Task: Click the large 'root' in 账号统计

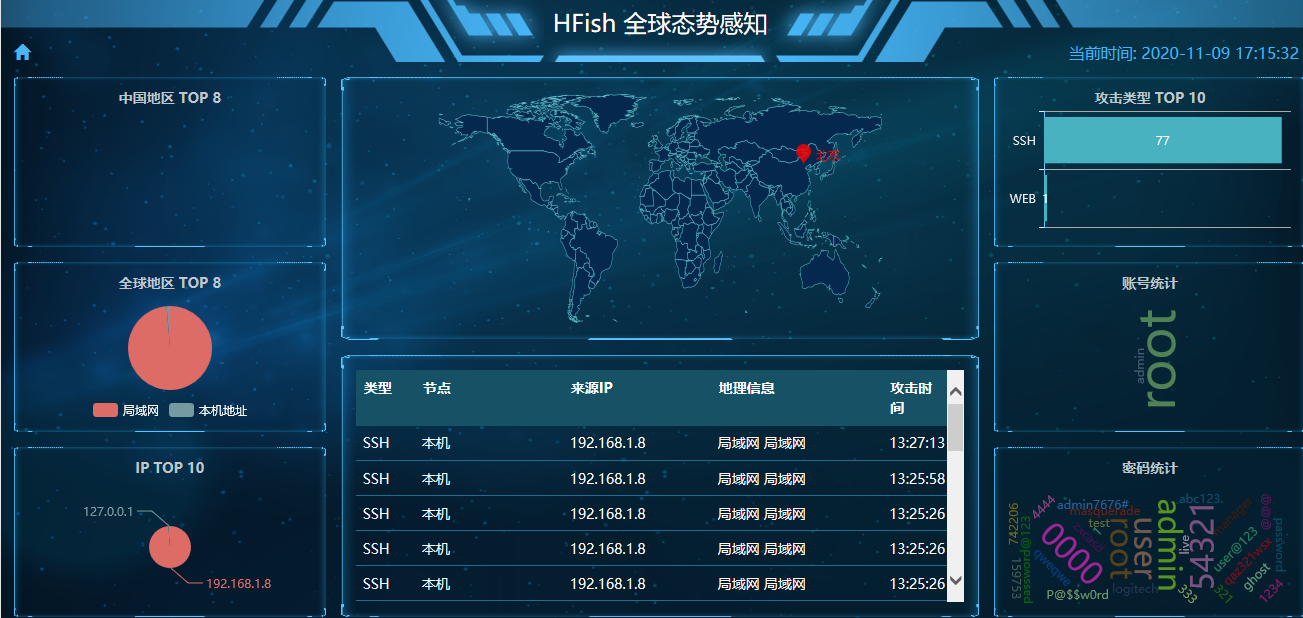Action: 1161,360
